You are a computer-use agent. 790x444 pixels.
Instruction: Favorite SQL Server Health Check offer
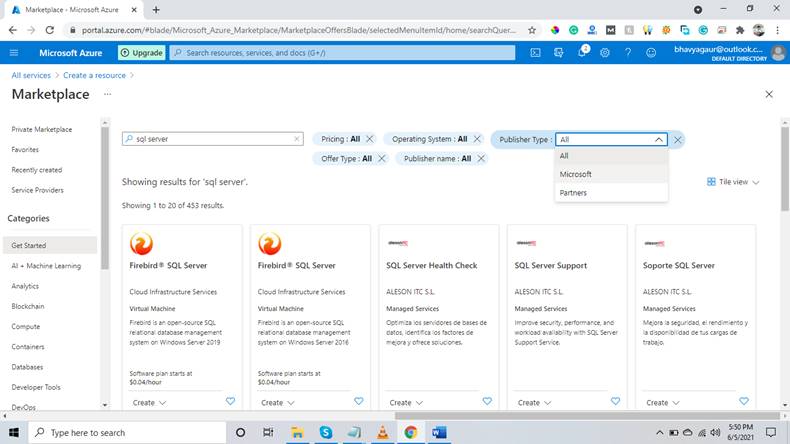(x=487, y=401)
